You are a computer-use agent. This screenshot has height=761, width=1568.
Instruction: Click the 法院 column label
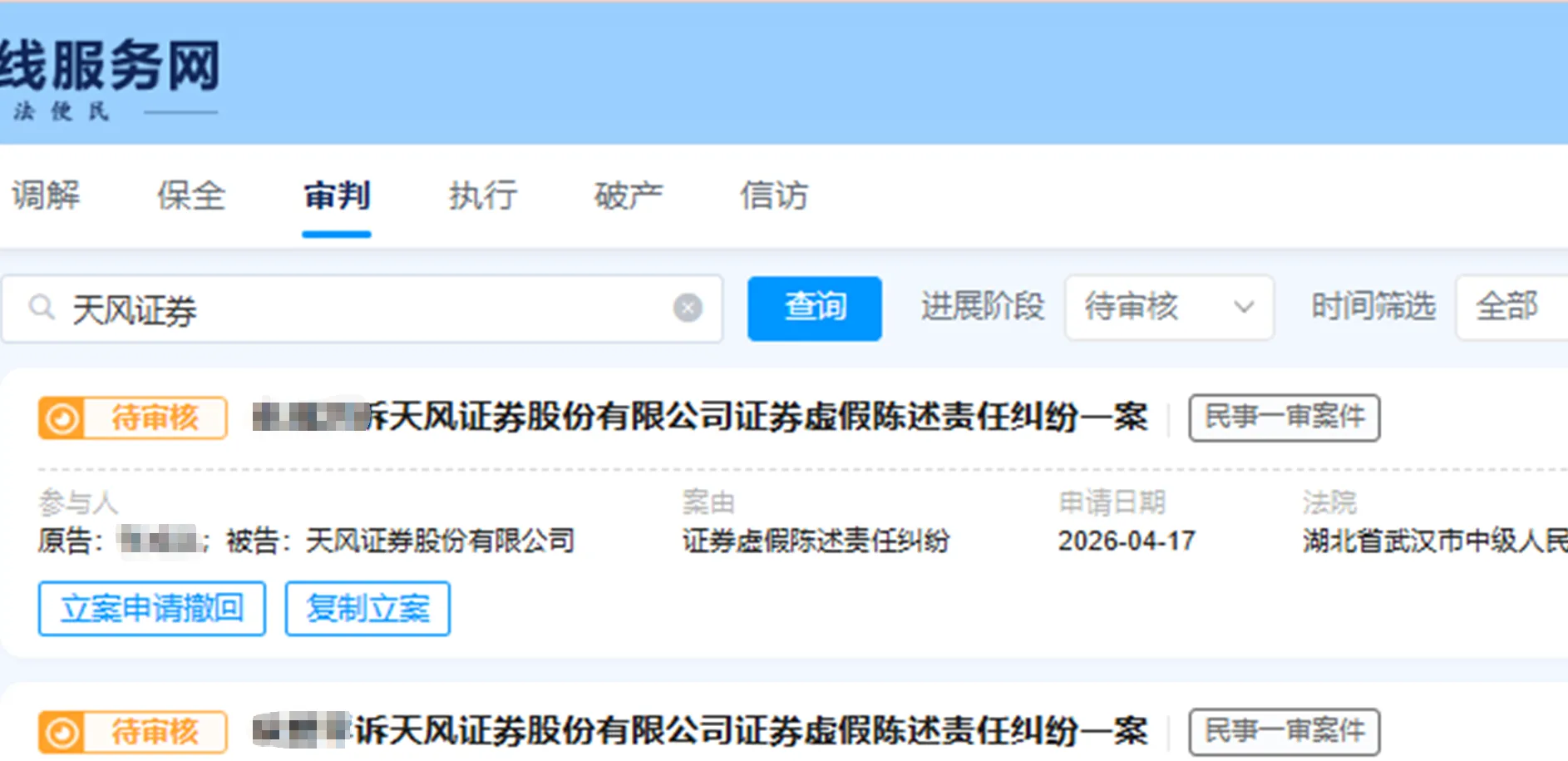(x=1329, y=502)
